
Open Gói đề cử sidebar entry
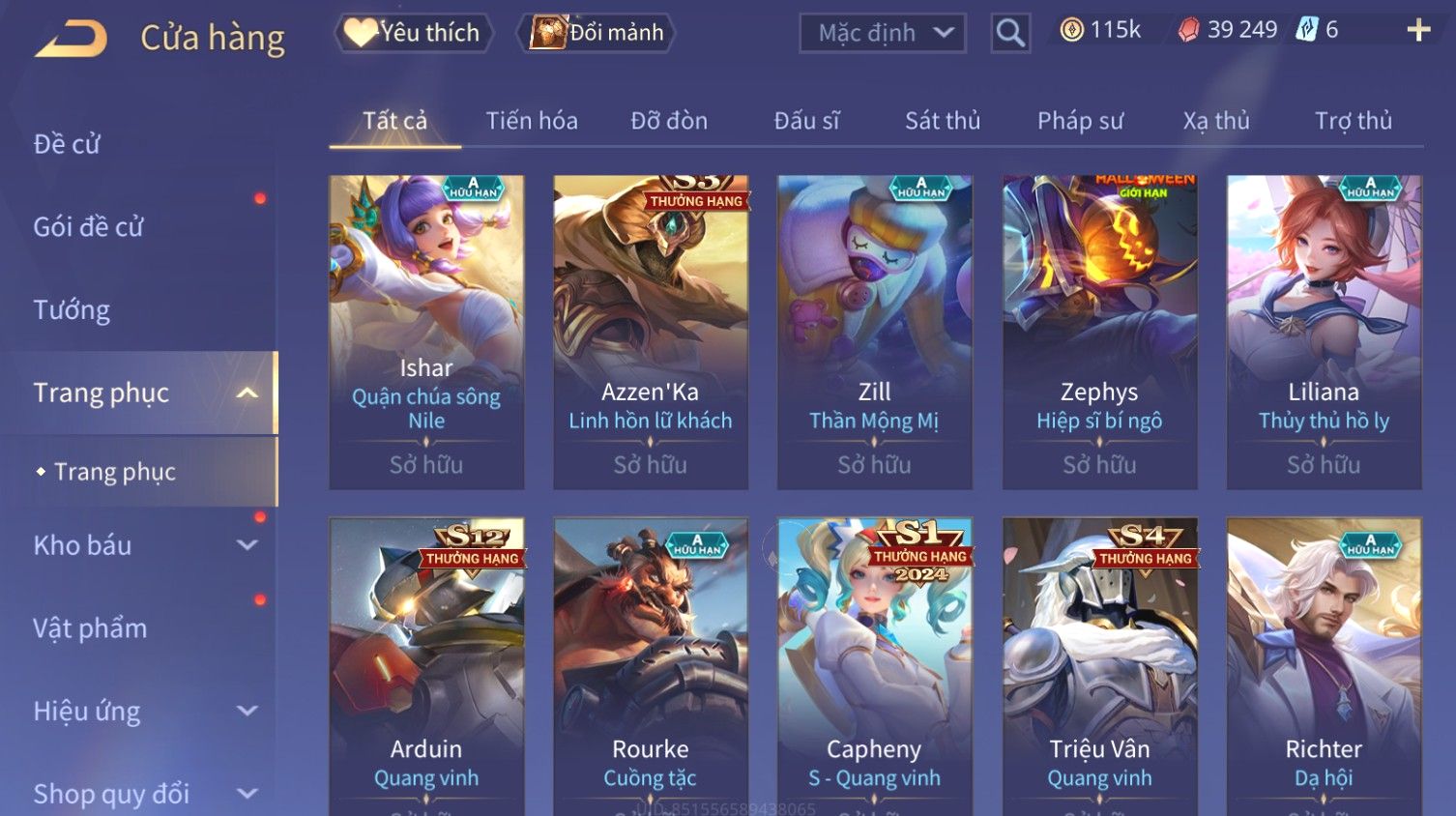tap(88, 227)
